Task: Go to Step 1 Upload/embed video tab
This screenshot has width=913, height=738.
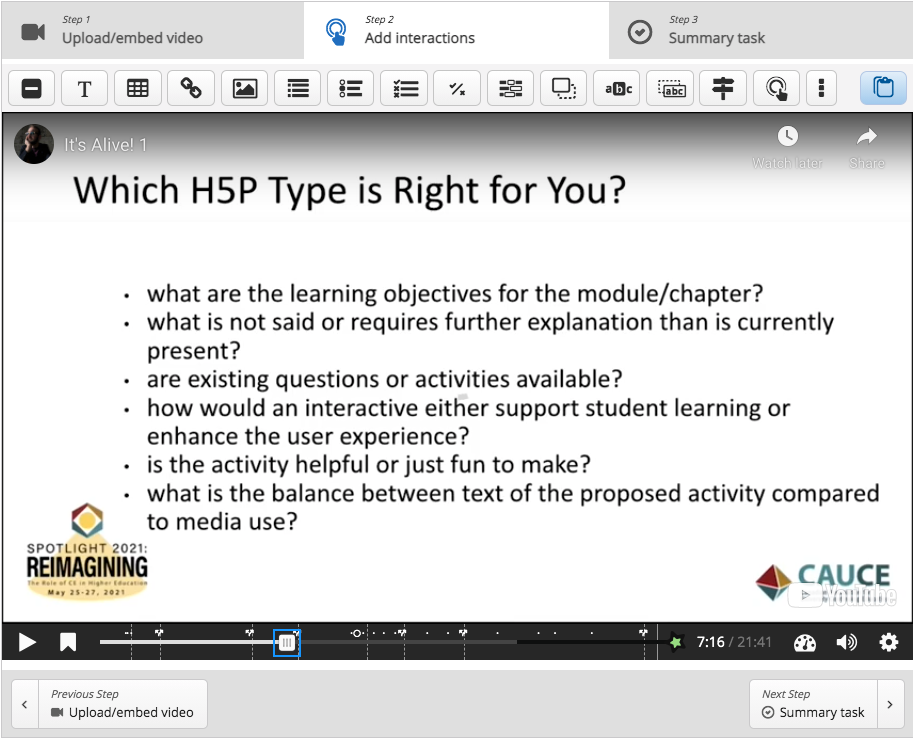Action: click(152, 30)
